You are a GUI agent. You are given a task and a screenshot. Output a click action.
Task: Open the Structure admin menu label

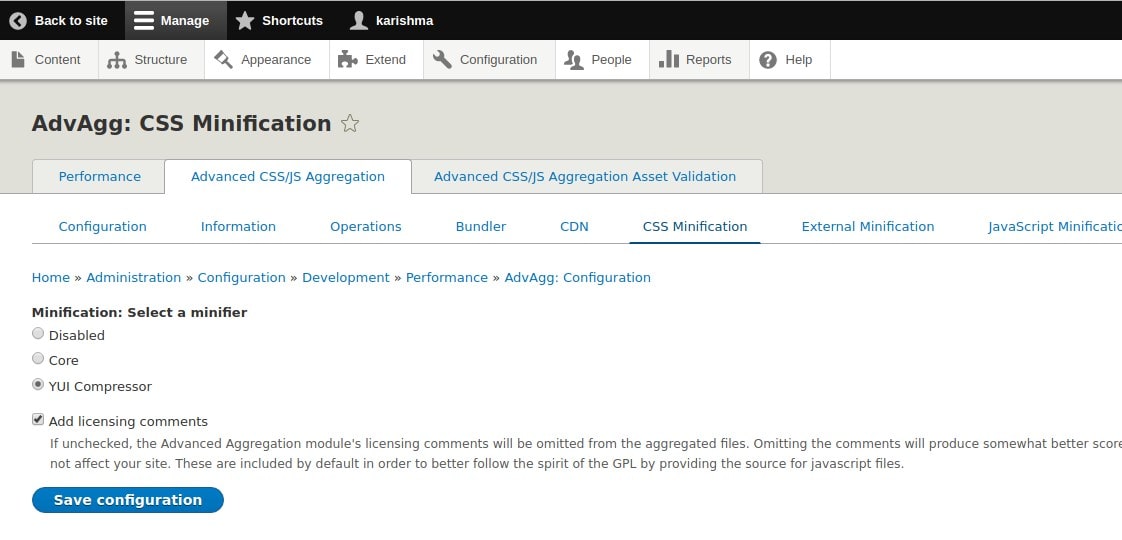pos(161,60)
